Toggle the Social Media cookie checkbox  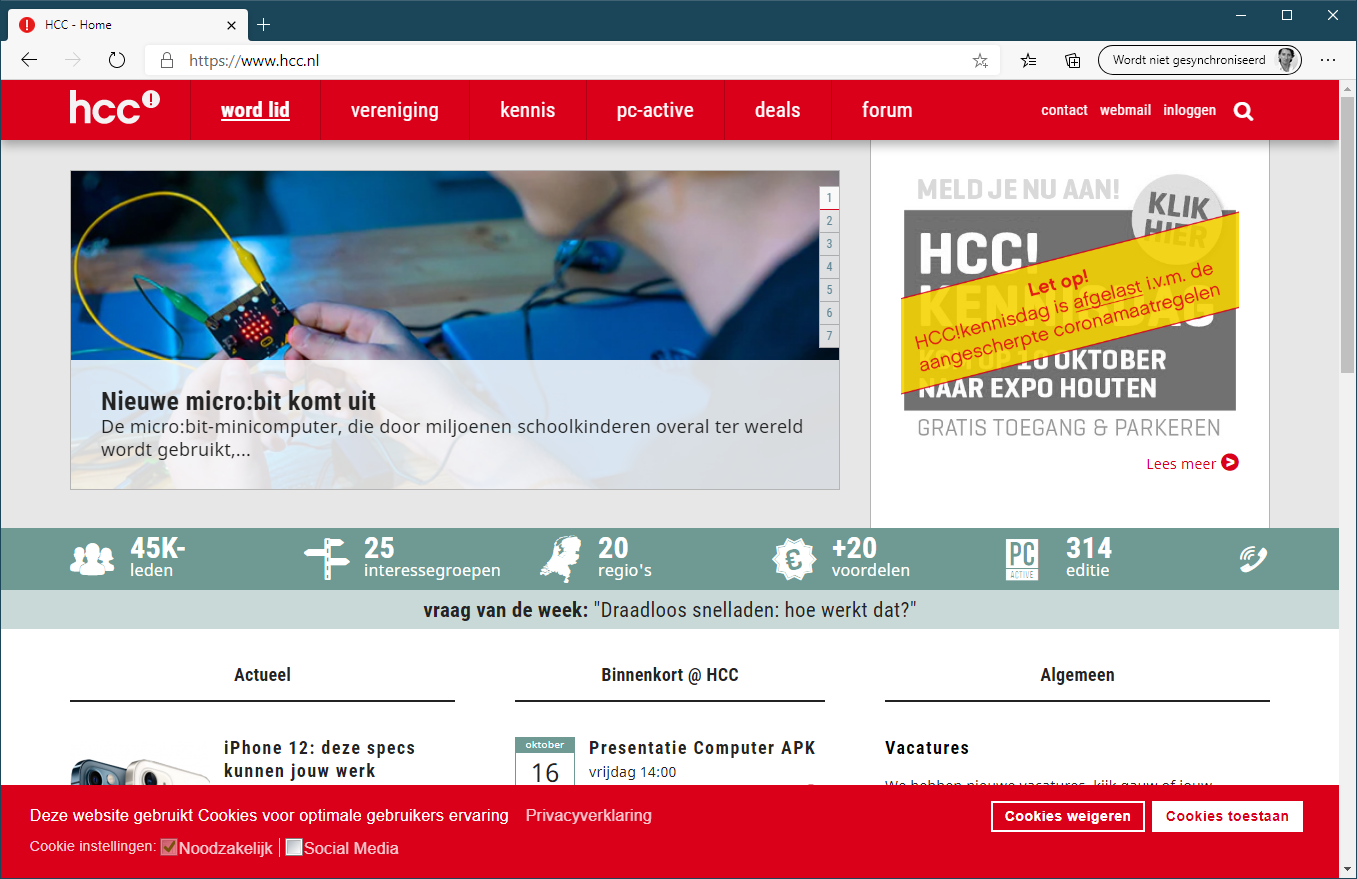[293, 847]
